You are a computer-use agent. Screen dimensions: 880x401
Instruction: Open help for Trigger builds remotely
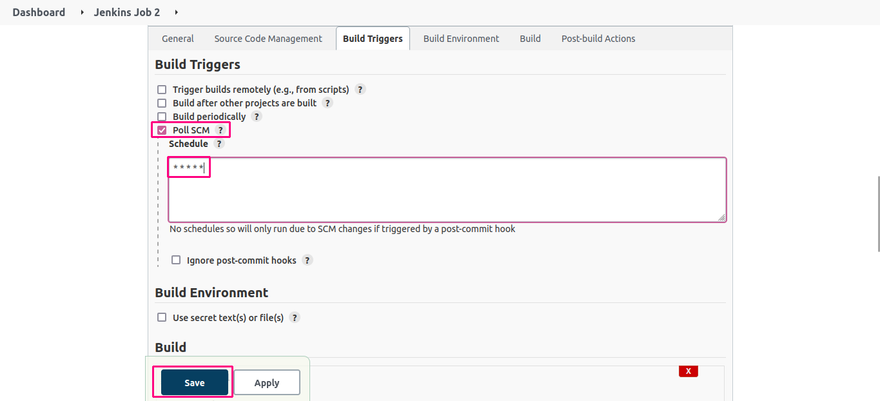[x=360, y=89]
